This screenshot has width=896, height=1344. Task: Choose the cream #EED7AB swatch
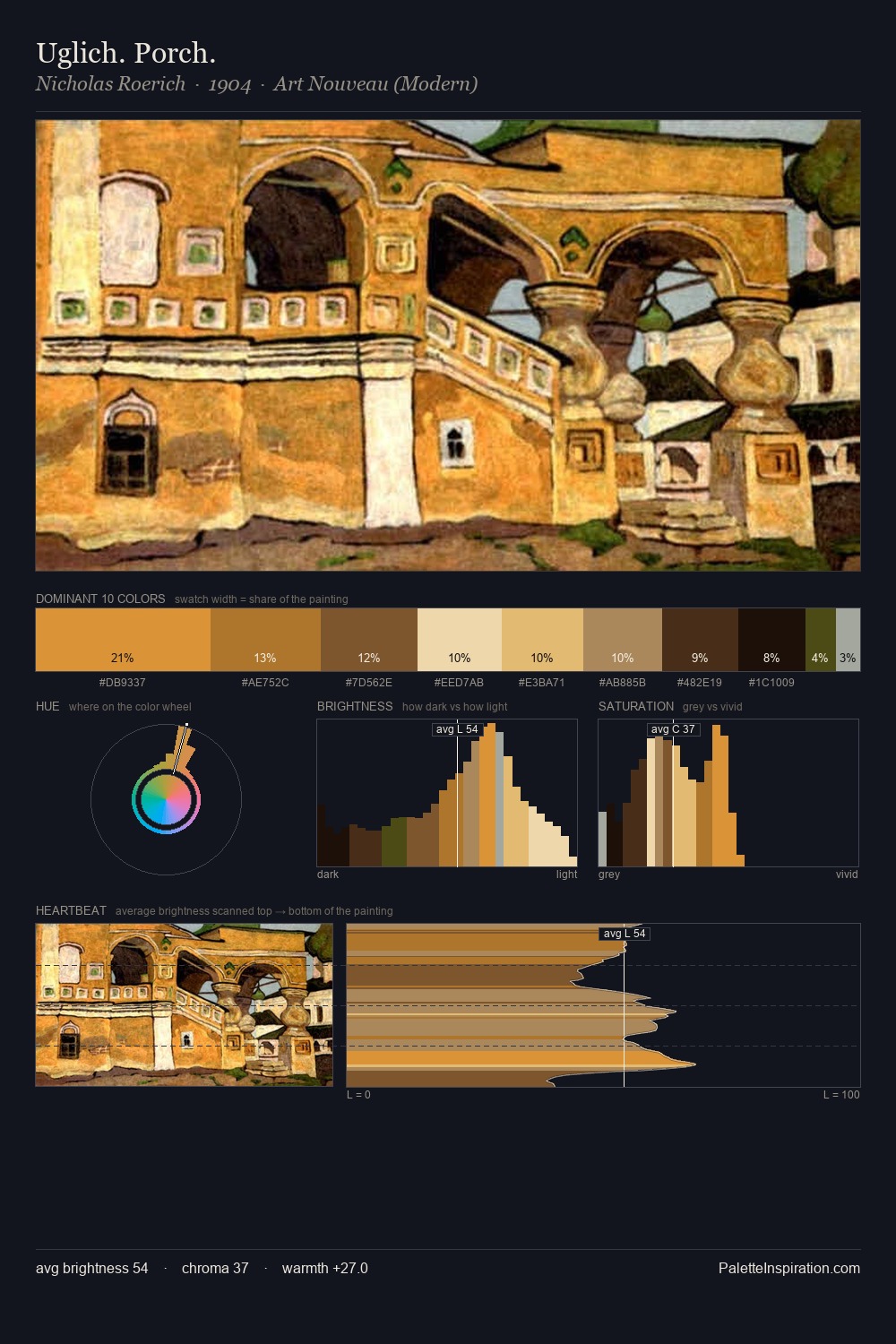point(460,640)
